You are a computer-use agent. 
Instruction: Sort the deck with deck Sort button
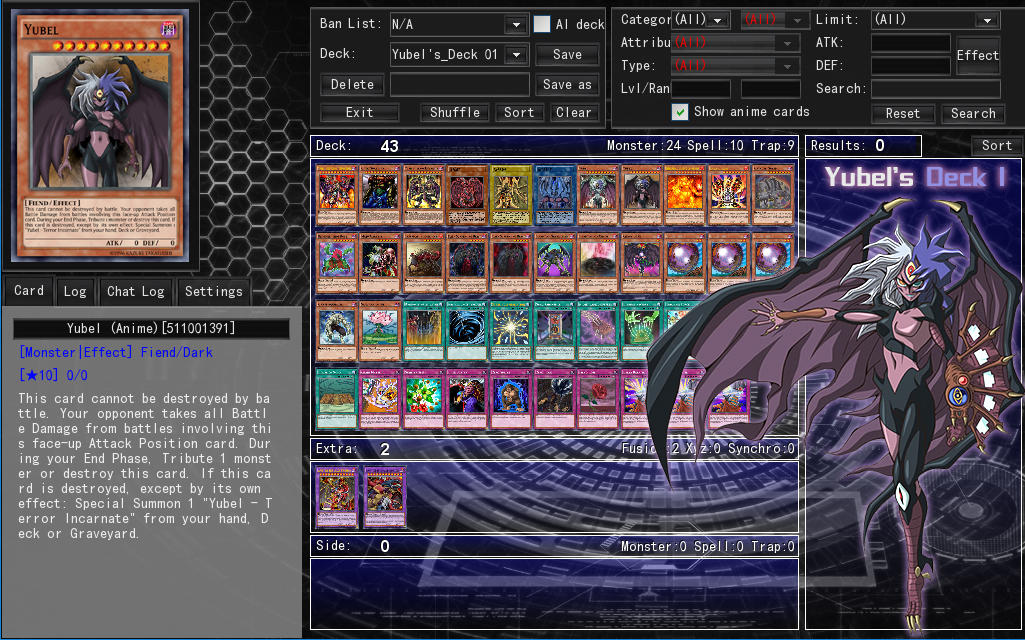(x=519, y=112)
